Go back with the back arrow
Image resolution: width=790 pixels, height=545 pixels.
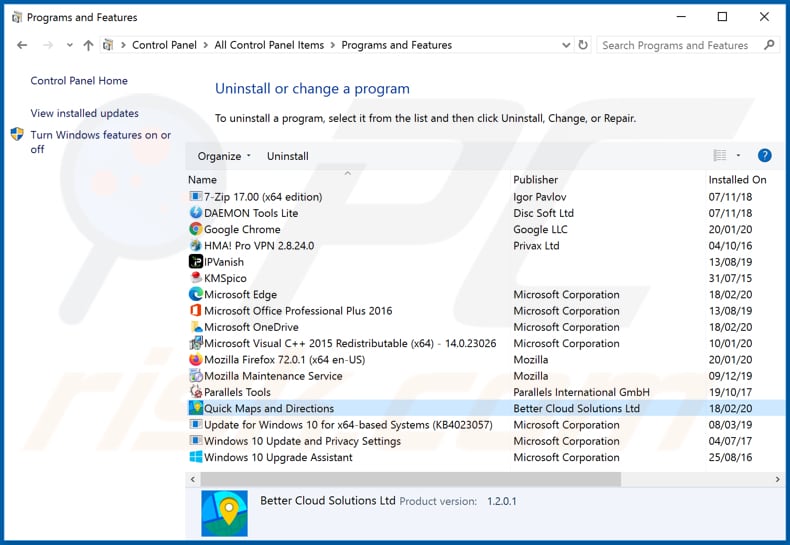(22, 45)
